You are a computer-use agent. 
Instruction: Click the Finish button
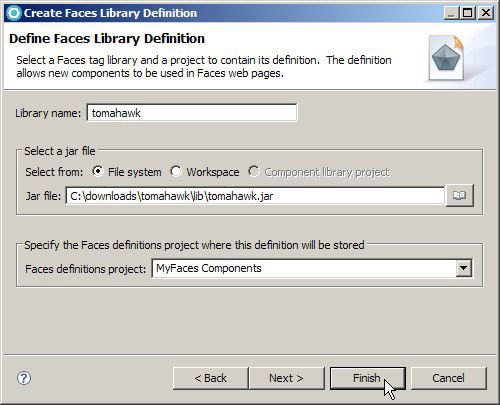[x=368, y=378]
